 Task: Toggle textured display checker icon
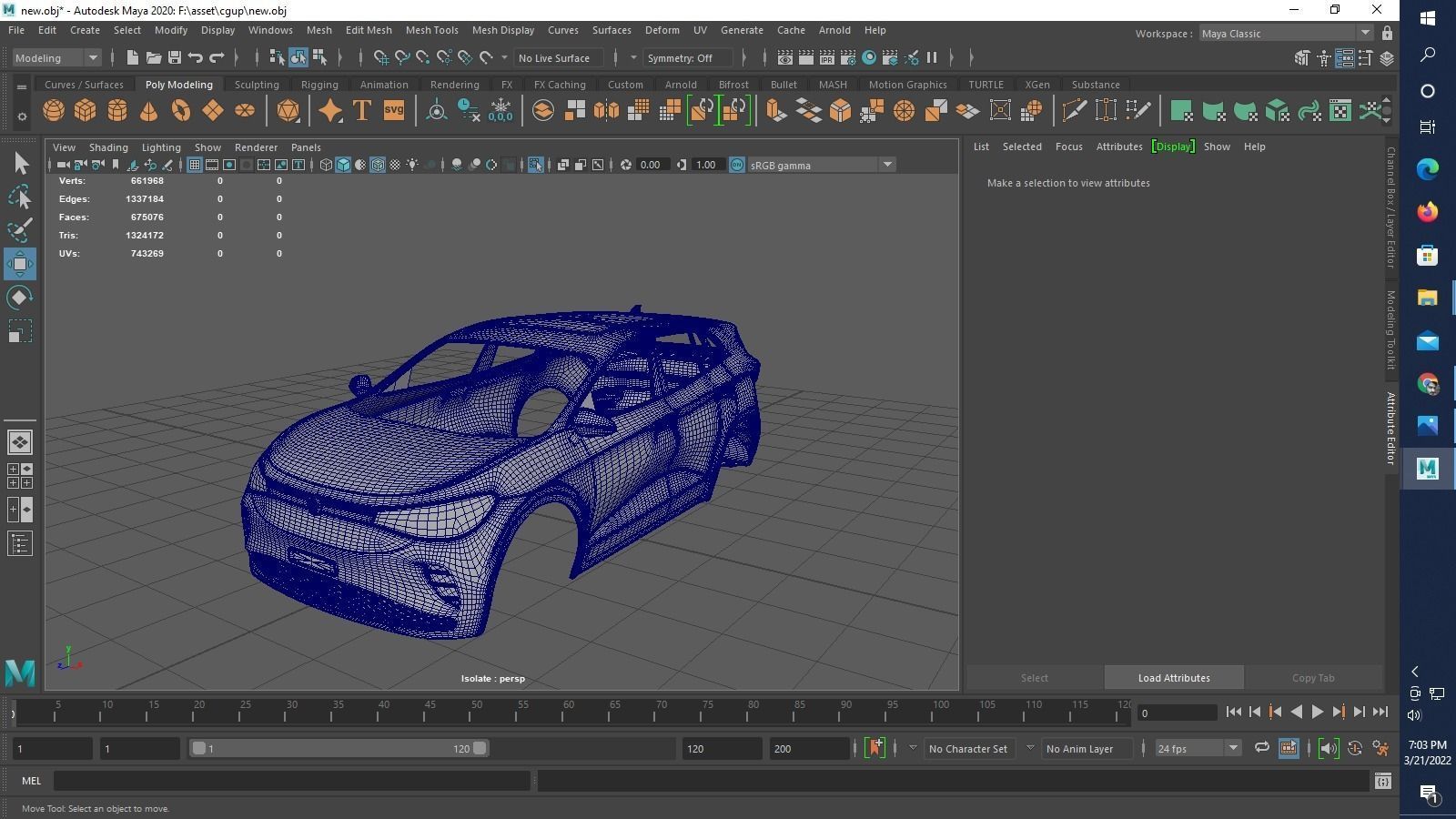(x=395, y=165)
